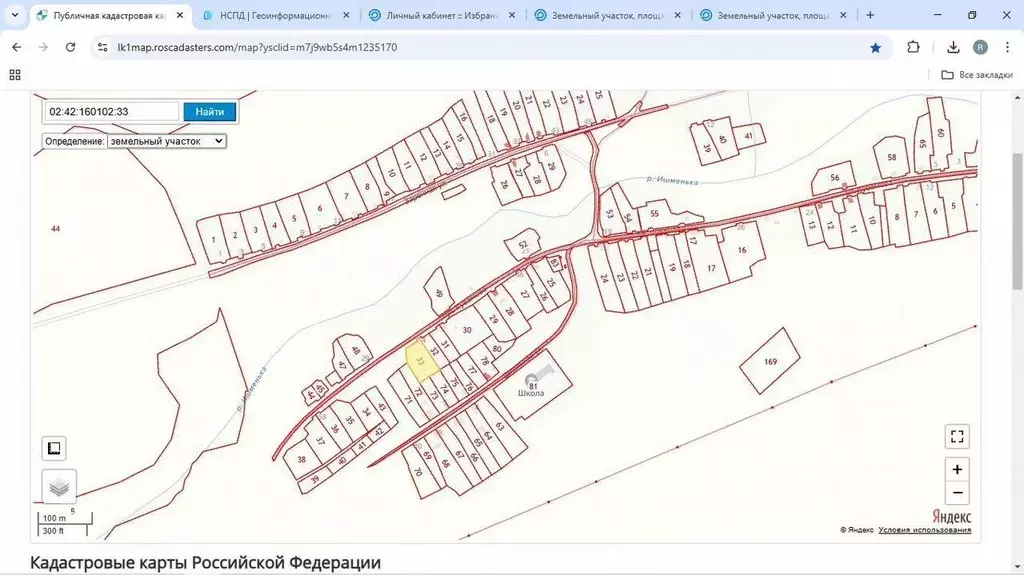Image resolution: width=1024 pixels, height=575 pixels.
Task: Open the Chrome apps grid
Action: tap(15, 75)
